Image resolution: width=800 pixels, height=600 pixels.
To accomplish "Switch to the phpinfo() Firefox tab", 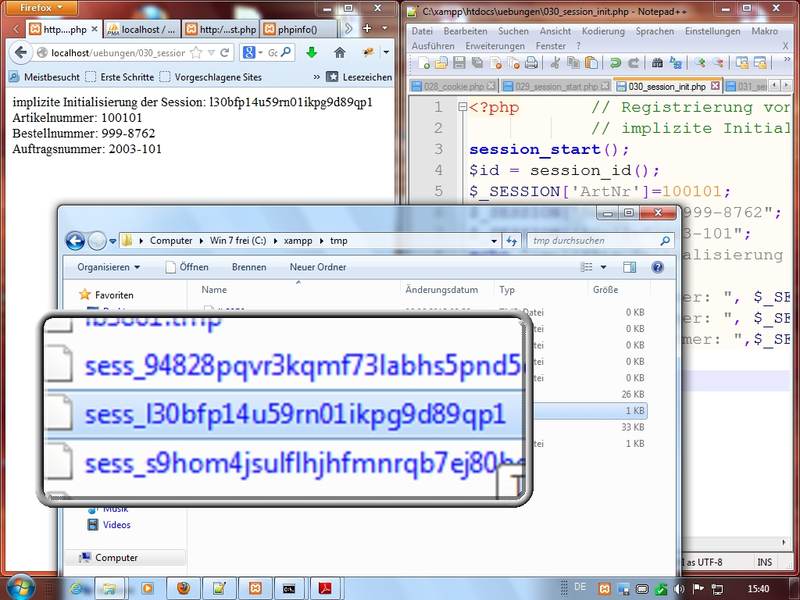I will (x=299, y=30).
